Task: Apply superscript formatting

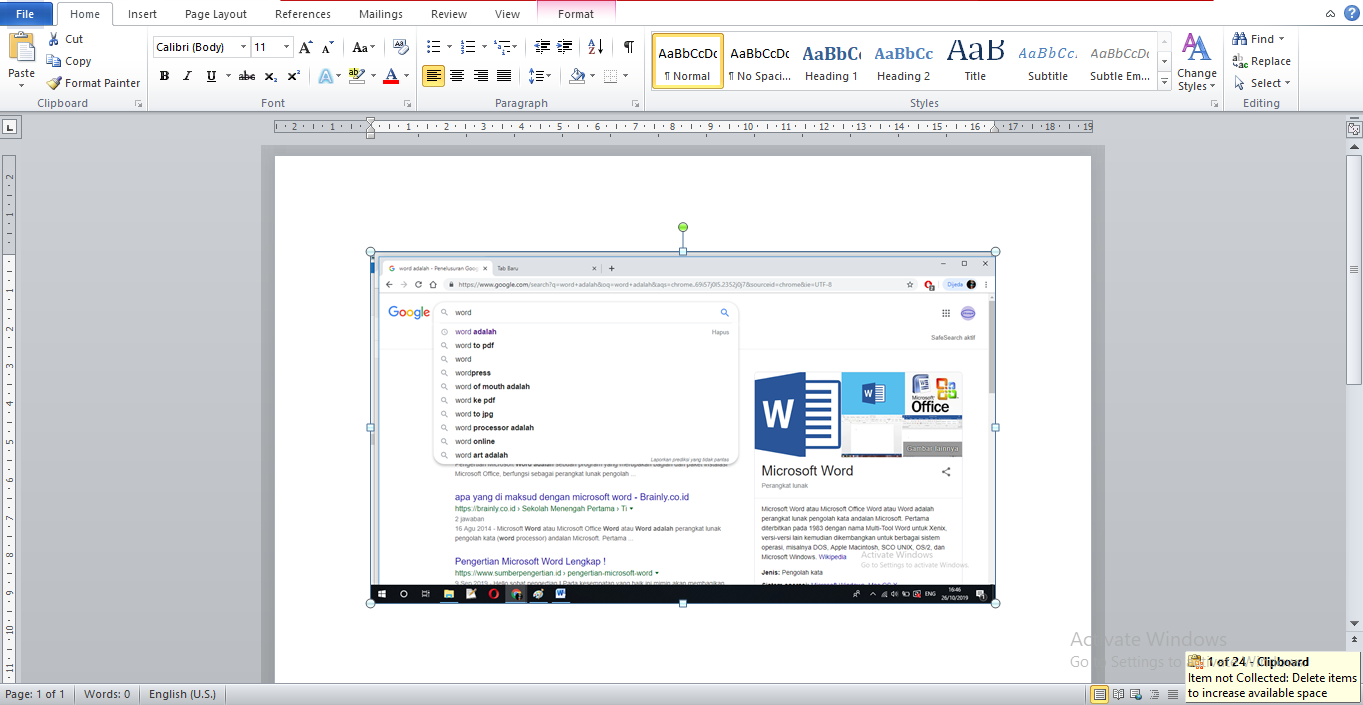Action: pos(293,76)
